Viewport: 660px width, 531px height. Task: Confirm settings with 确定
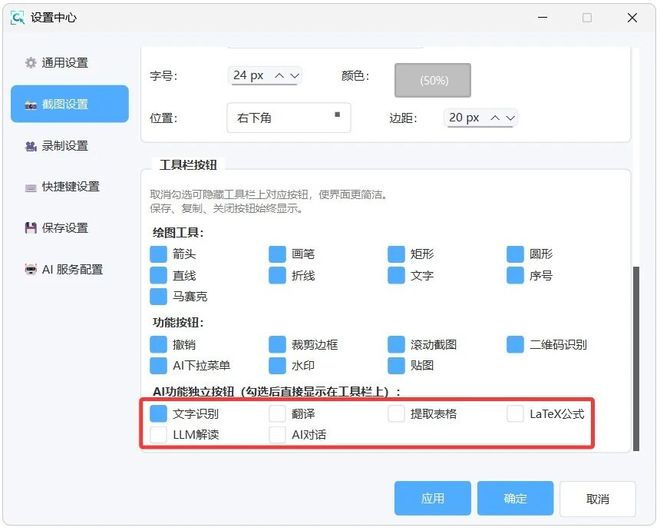[x=515, y=499]
